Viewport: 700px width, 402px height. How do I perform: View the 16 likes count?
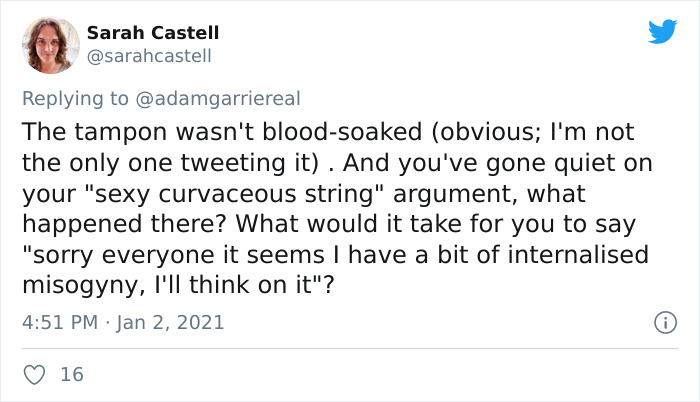click(x=71, y=374)
